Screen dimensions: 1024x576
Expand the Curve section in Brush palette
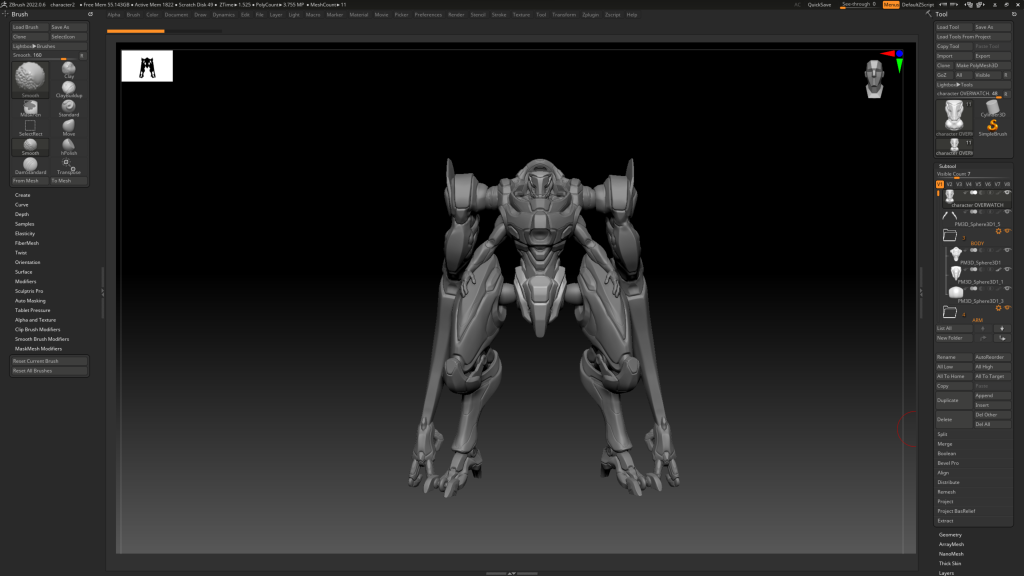pyautogui.click(x=22, y=204)
